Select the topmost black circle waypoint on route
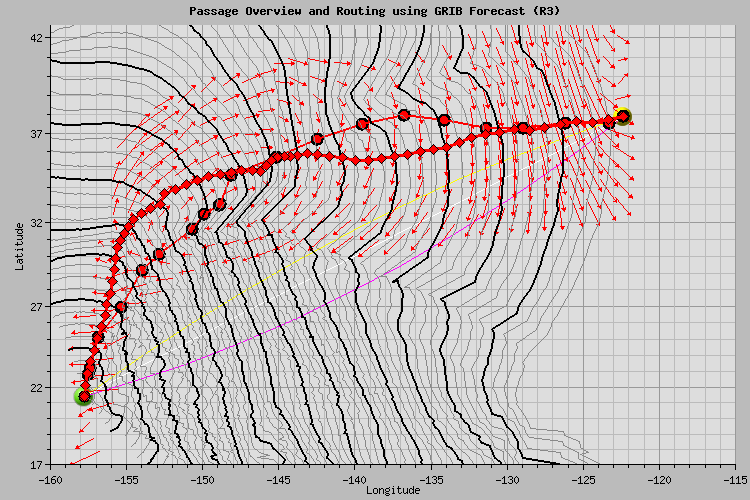This screenshot has height=500, width=750. point(404,115)
